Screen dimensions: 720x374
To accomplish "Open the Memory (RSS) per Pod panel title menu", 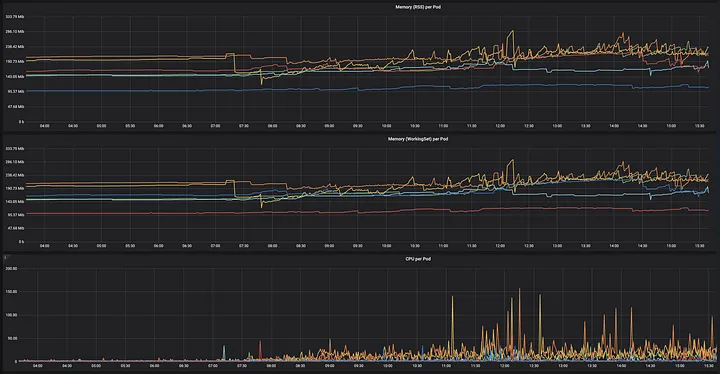I will click(418, 7).
